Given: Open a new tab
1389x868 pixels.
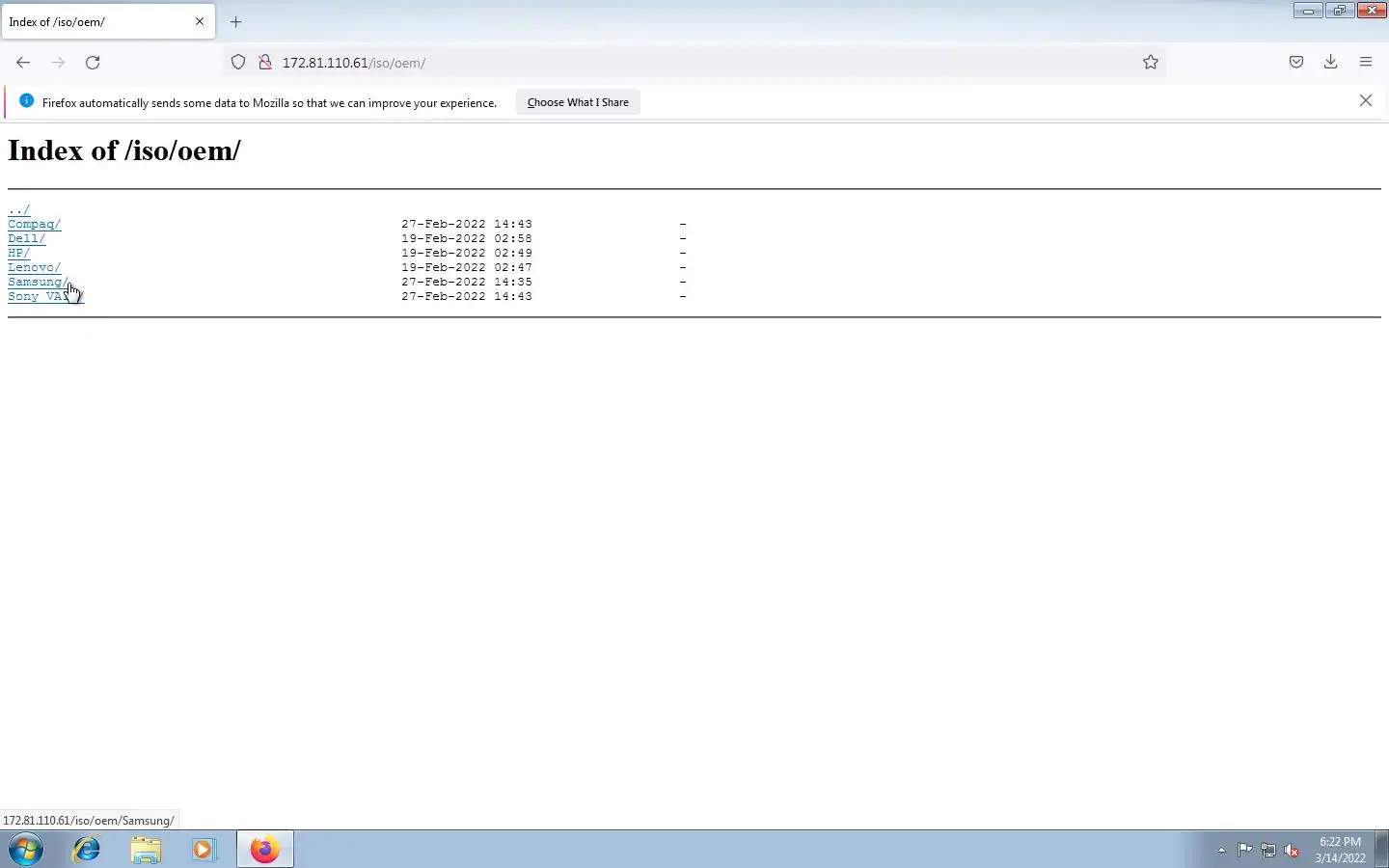Looking at the screenshot, I should (x=235, y=21).
